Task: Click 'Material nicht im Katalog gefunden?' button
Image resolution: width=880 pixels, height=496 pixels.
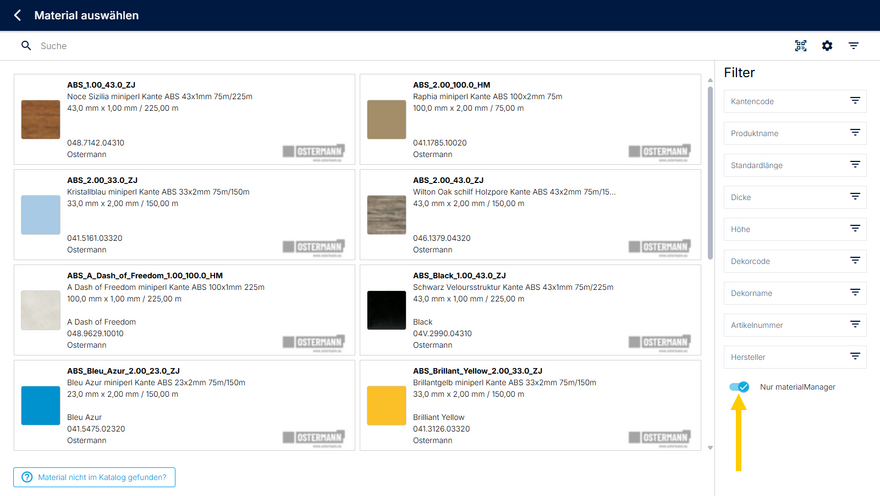Action: [x=94, y=477]
